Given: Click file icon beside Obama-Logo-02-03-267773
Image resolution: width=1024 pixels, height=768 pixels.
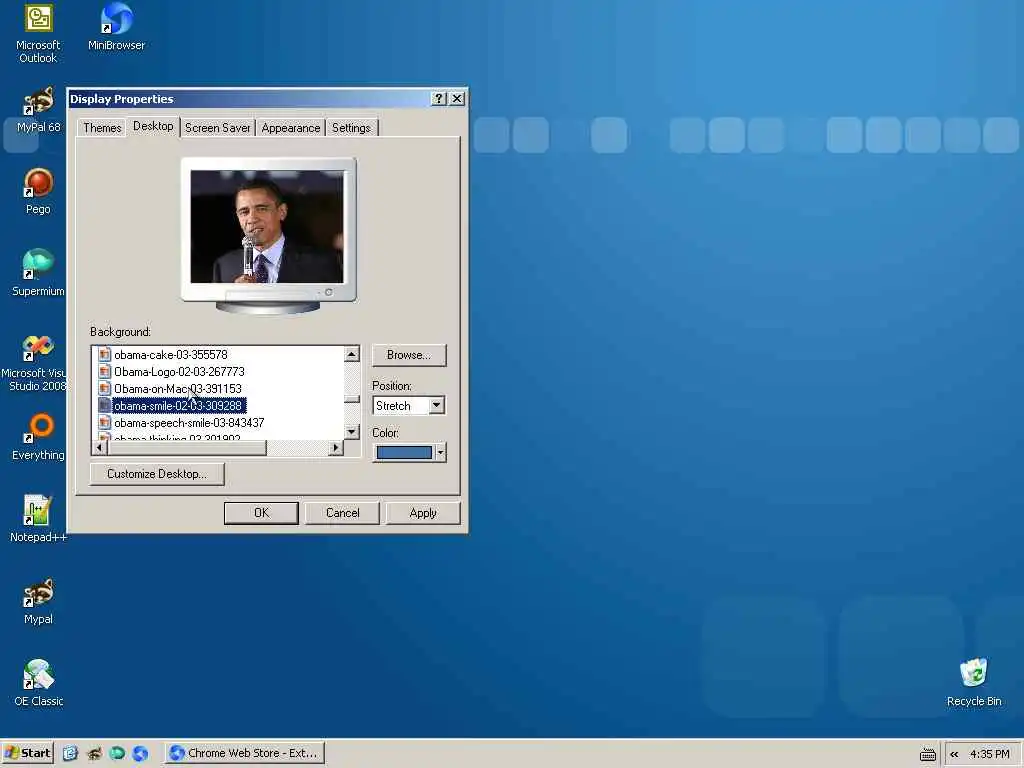Looking at the screenshot, I should (104, 372).
